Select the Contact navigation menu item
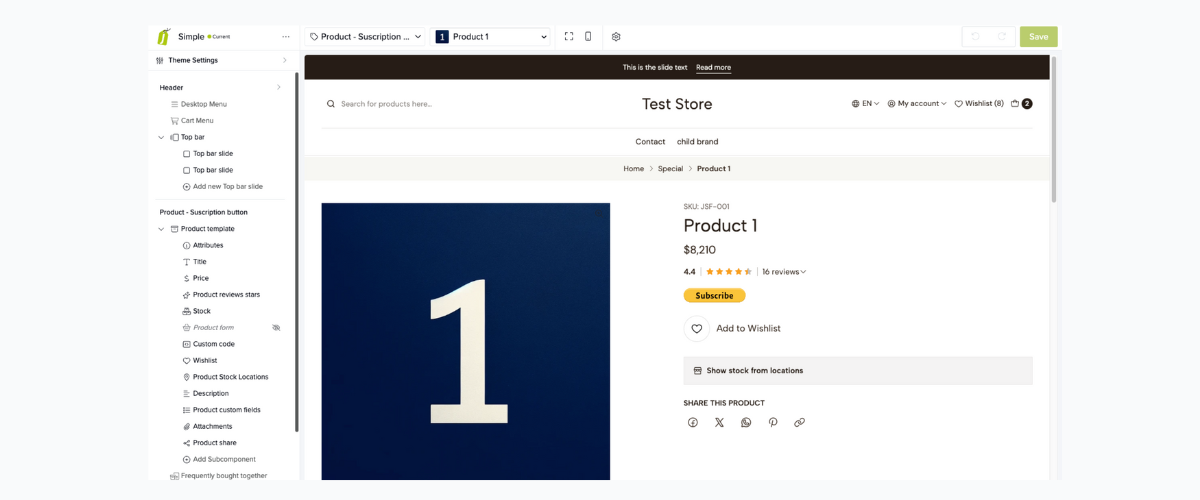This screenshot has width=1200, height=500. [650, 141]
